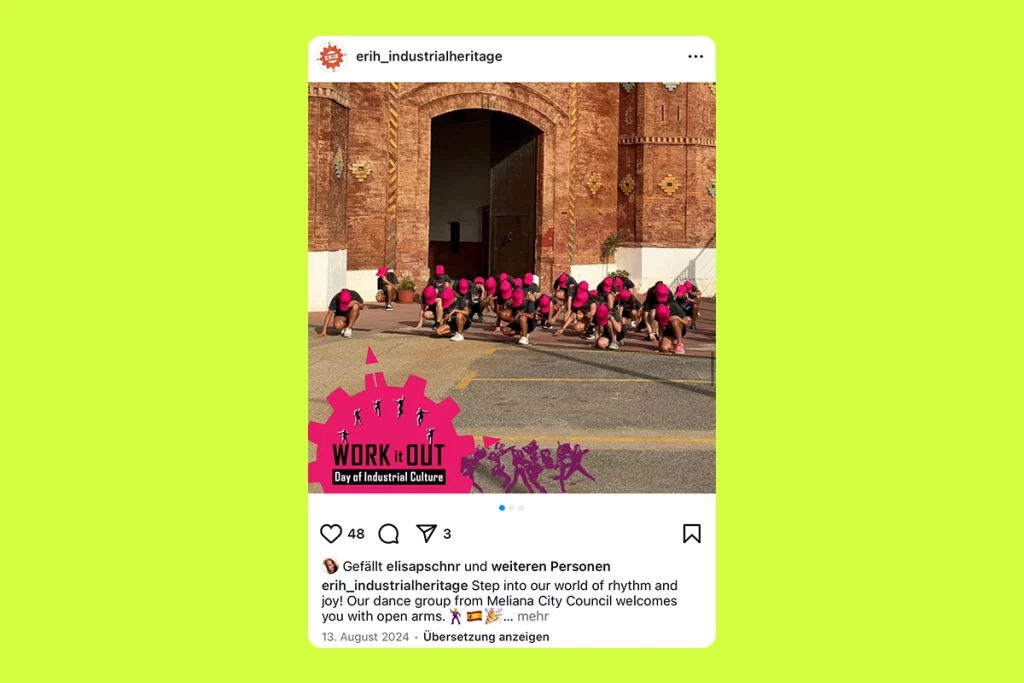Click the 48 likes count

click(356, 533)
